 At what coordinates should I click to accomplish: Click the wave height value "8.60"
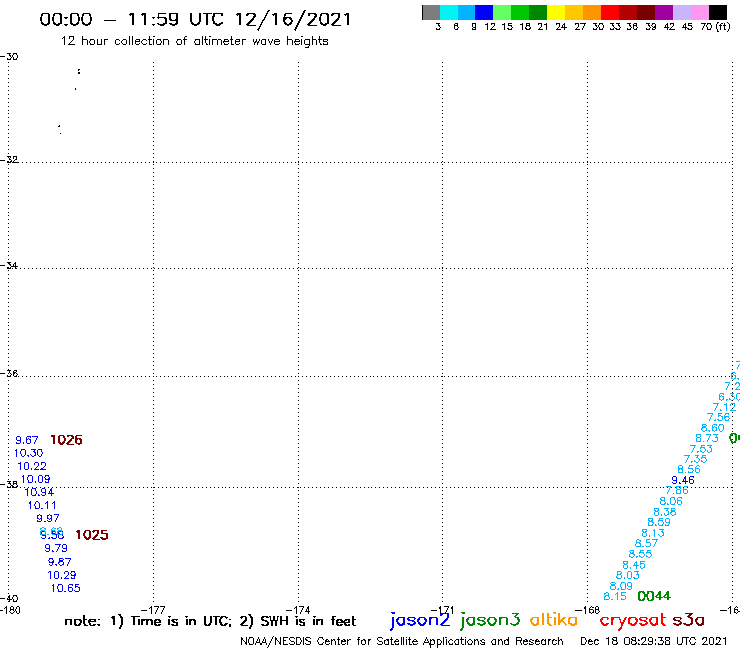coord(713,428)
